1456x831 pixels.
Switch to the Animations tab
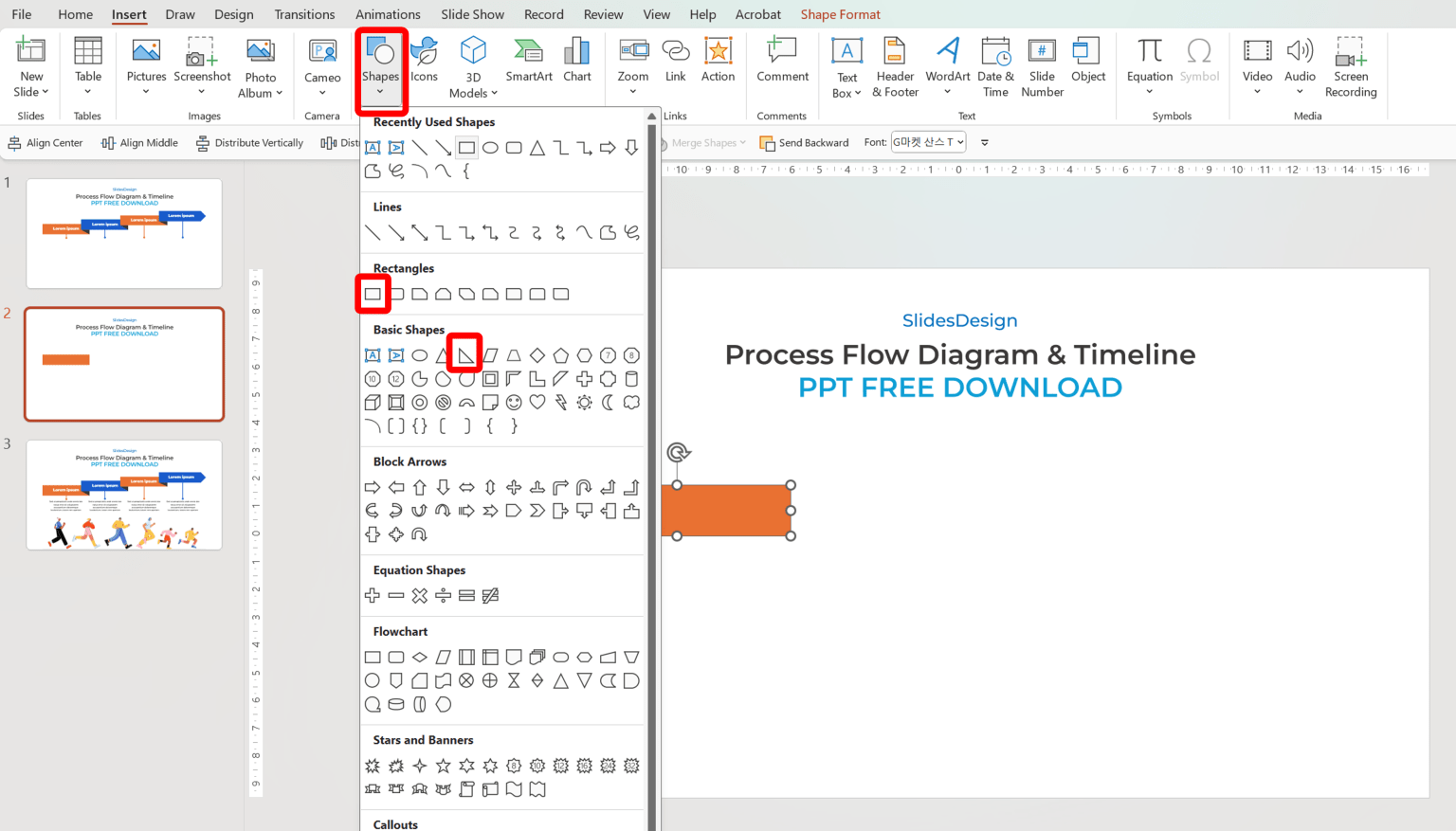[x=388, y=14]
